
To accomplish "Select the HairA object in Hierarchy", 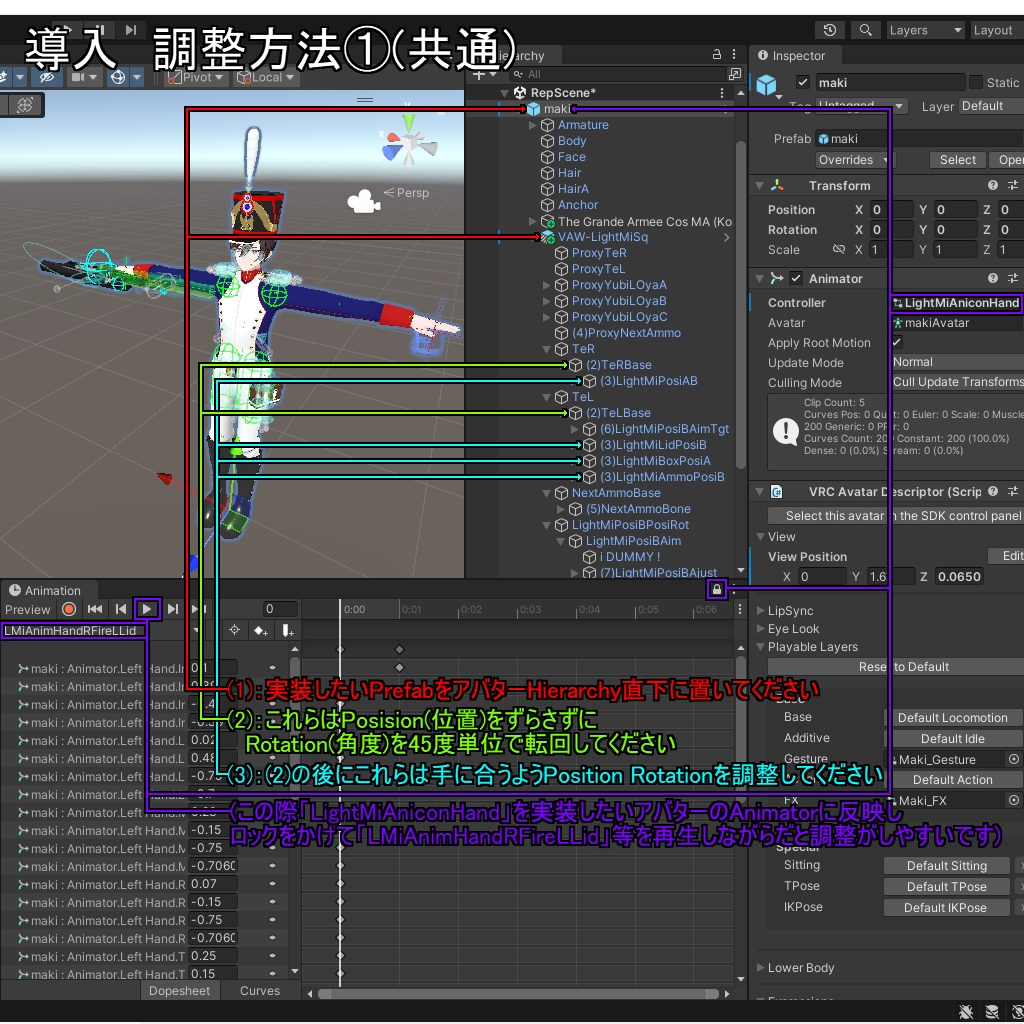I will [573, 189].
